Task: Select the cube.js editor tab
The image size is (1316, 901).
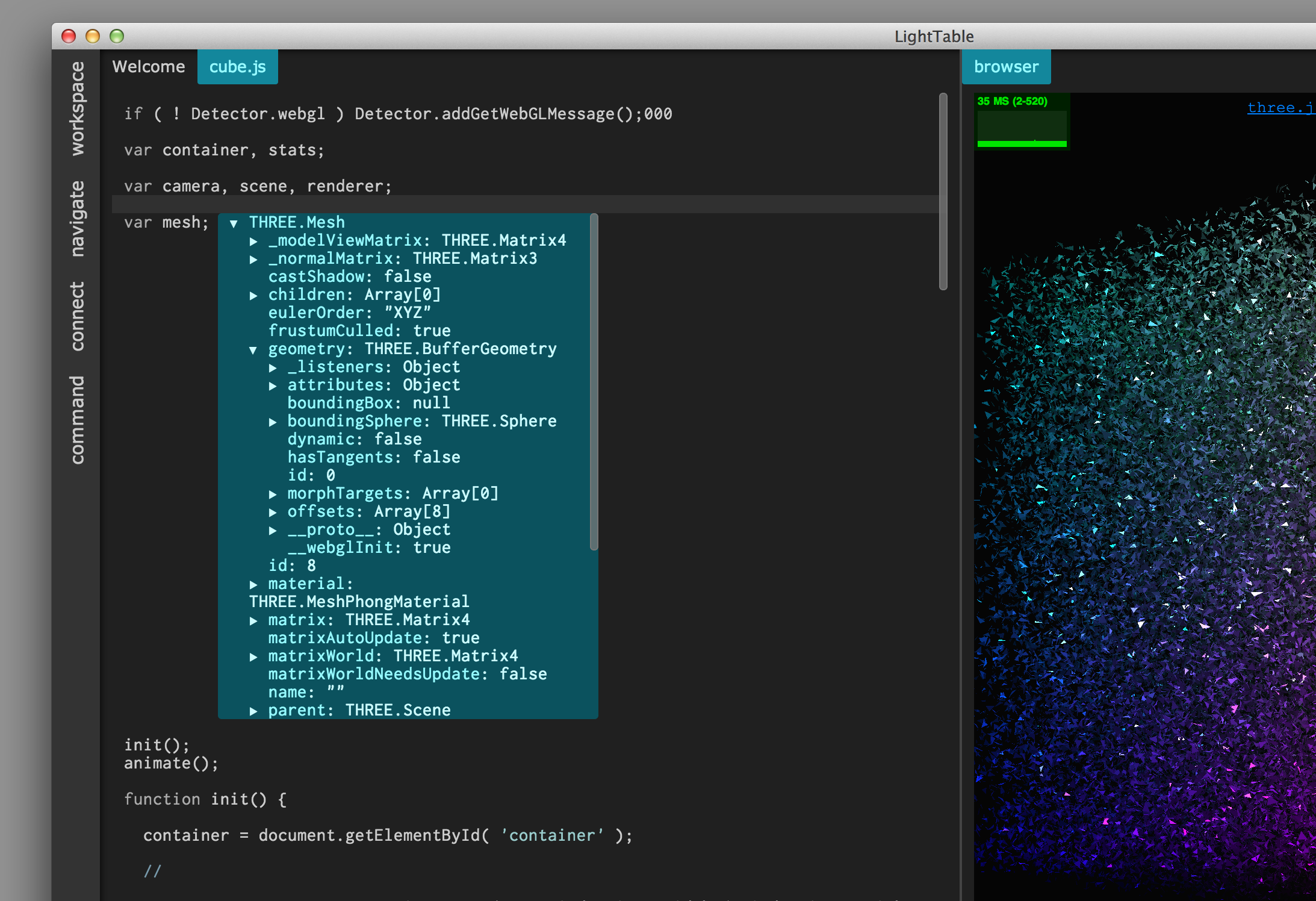Action: point(237,67)
